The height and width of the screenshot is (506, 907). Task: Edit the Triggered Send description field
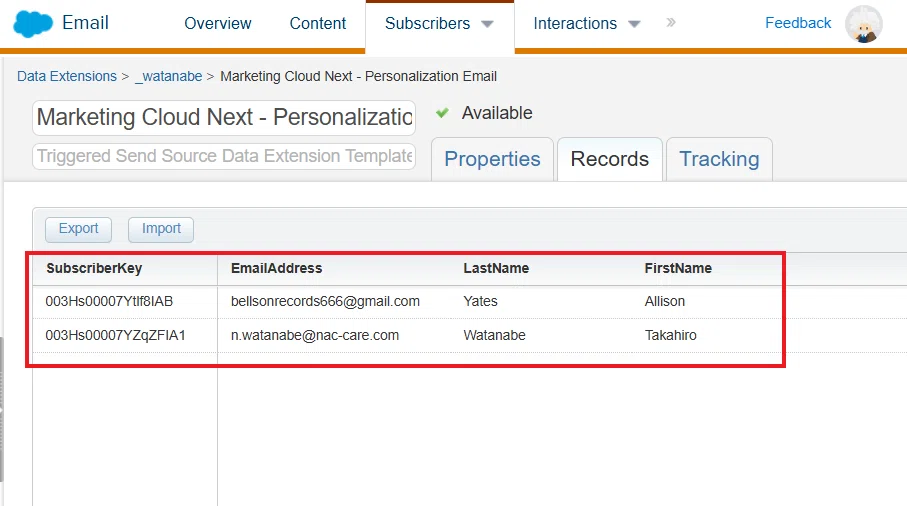(224, 156)
